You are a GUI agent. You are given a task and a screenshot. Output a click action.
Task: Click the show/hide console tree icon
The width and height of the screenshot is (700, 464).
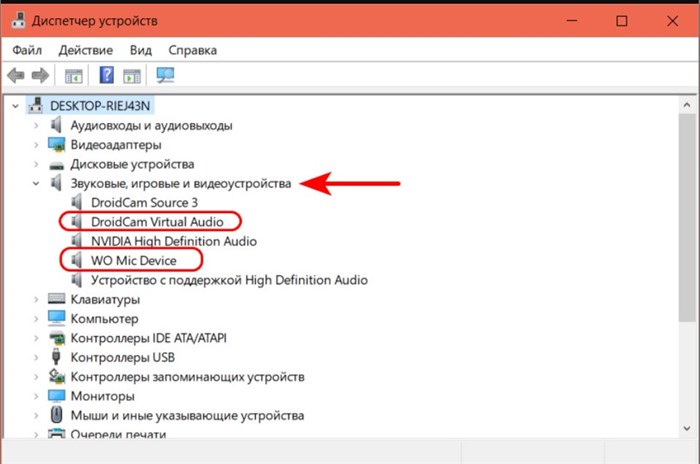(74, 76)
